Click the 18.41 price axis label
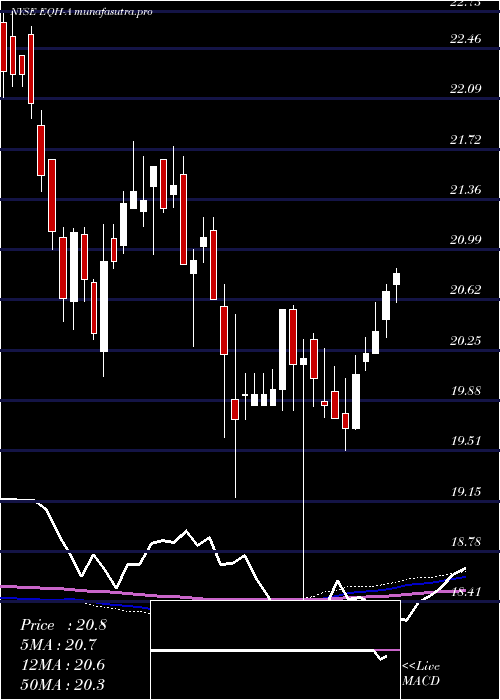The image size is (500, 700). coord(465,592)
